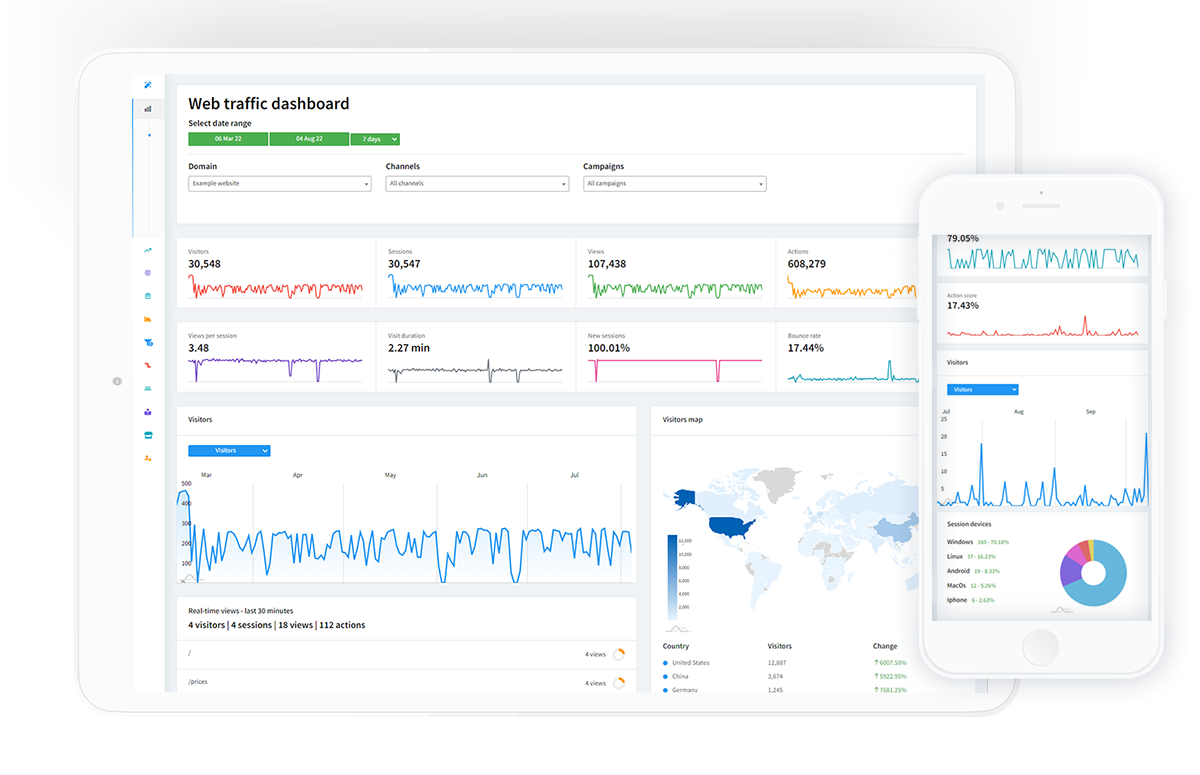Click the magic wand icon at sidebar top

[x=148, y=84]
